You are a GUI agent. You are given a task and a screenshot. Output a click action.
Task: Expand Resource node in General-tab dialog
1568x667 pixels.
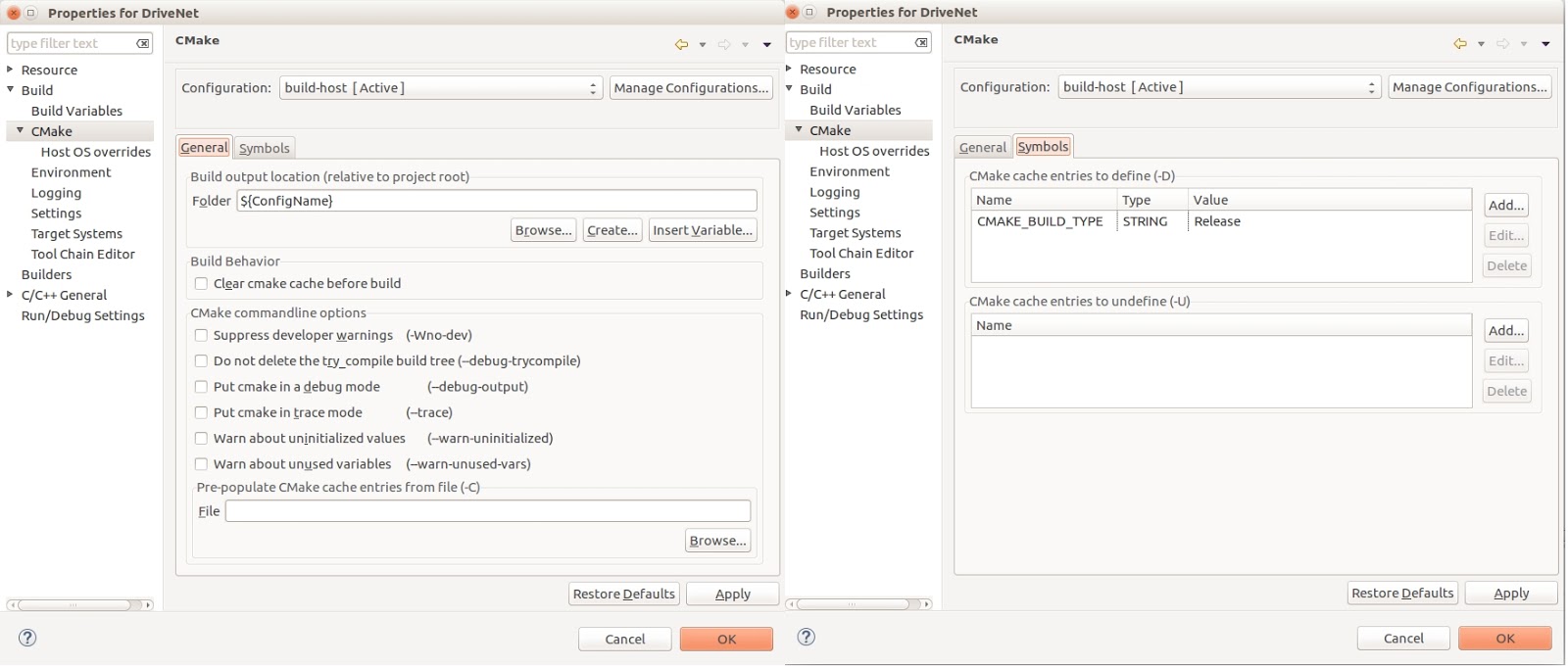tap(10, 70)
